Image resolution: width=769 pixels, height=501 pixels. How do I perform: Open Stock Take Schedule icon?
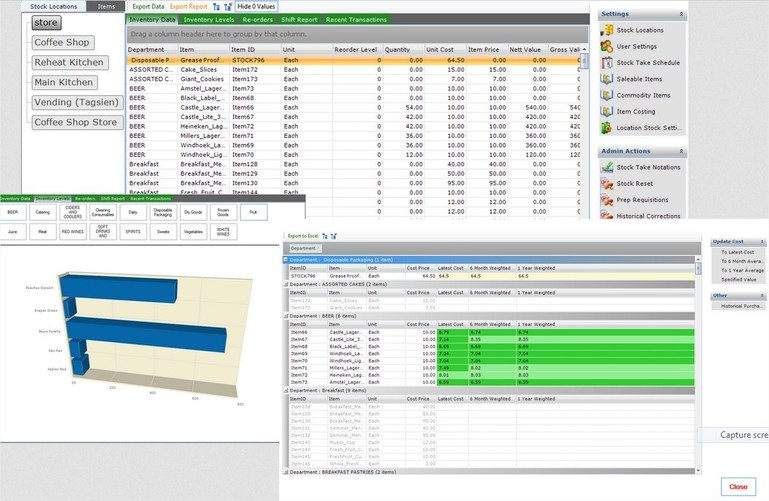(x=607, y=63)
